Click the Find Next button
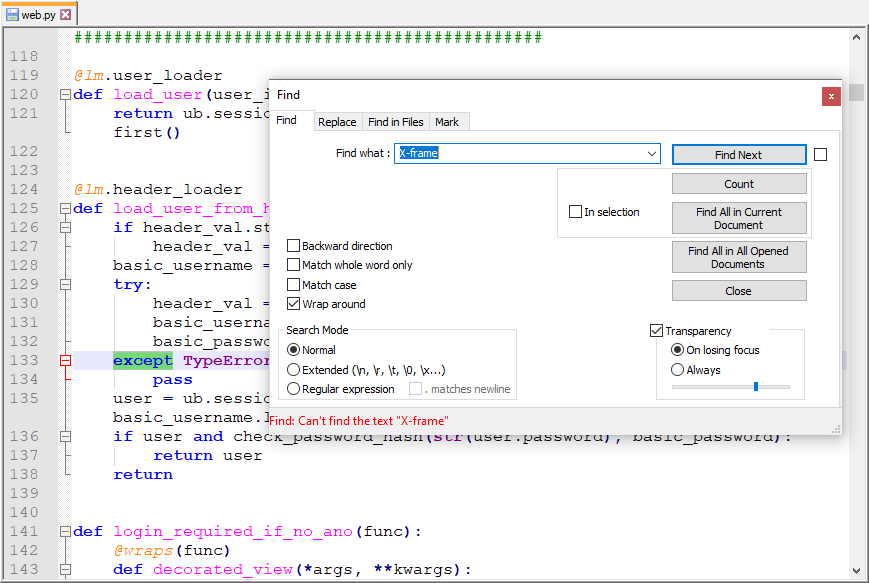This screenshot has height=583, width=869. point(738,154)
